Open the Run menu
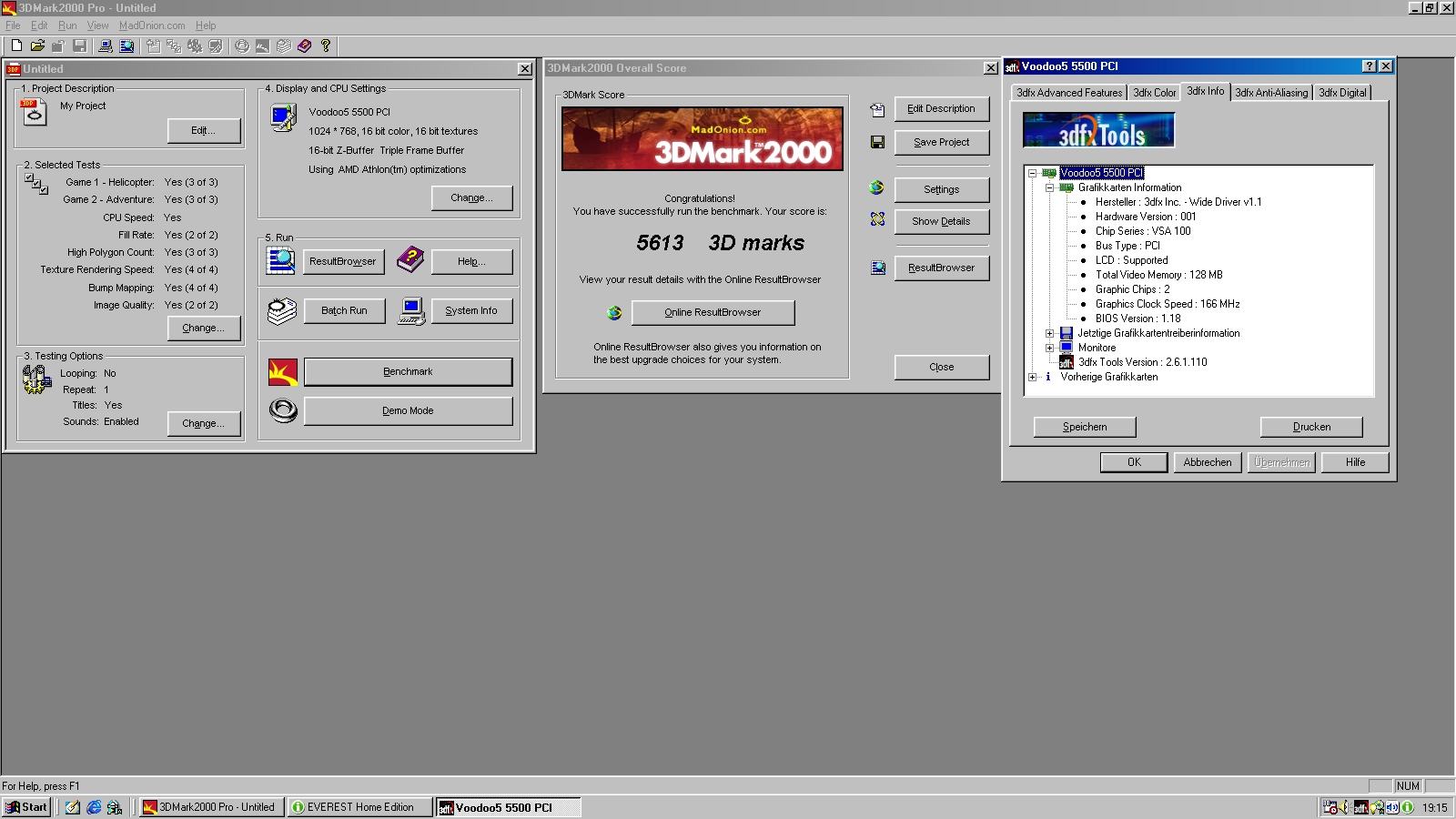 [x=67, y=25]
